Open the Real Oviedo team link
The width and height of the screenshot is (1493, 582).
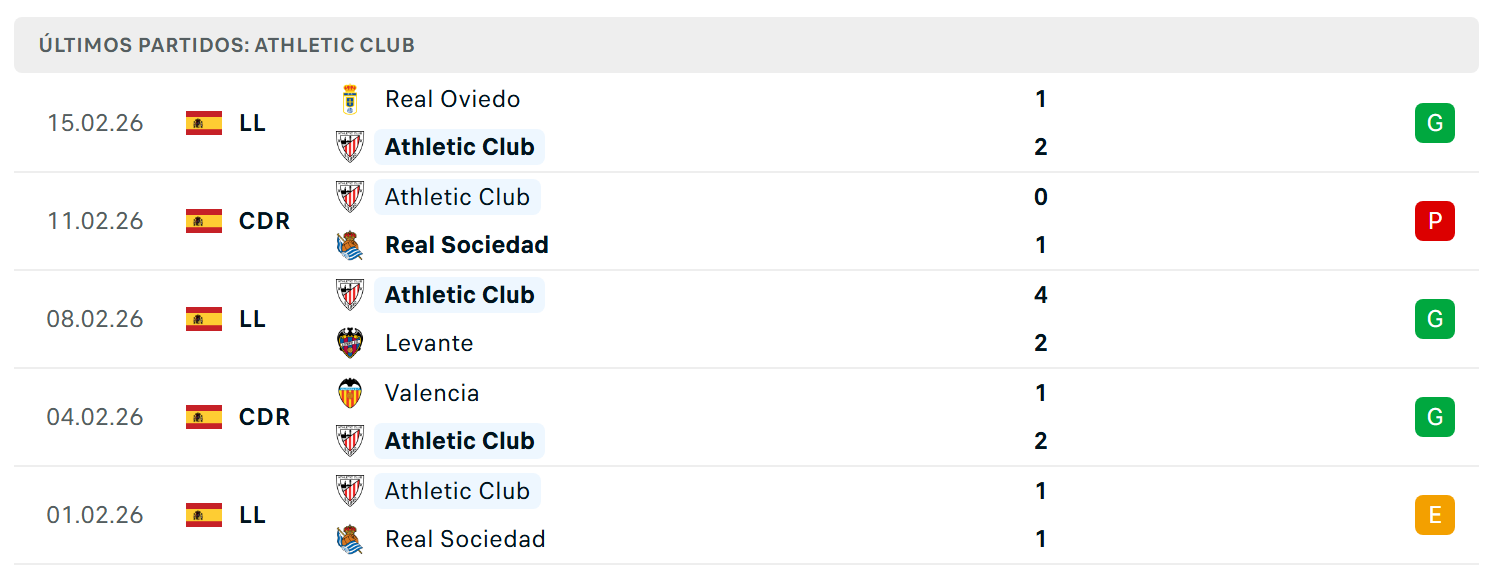tap(453, 99)
